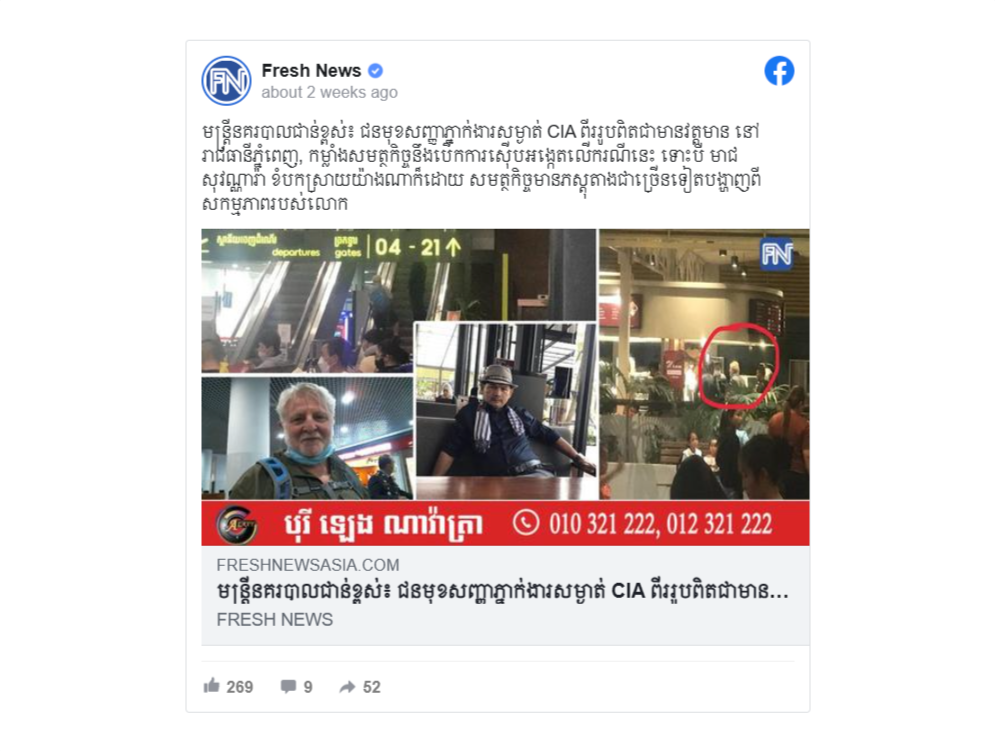Viewport: 995px width, 751px height.
Task: Open the FRESHNEWSASIA.COM domain link
Action: pos(308,565)
